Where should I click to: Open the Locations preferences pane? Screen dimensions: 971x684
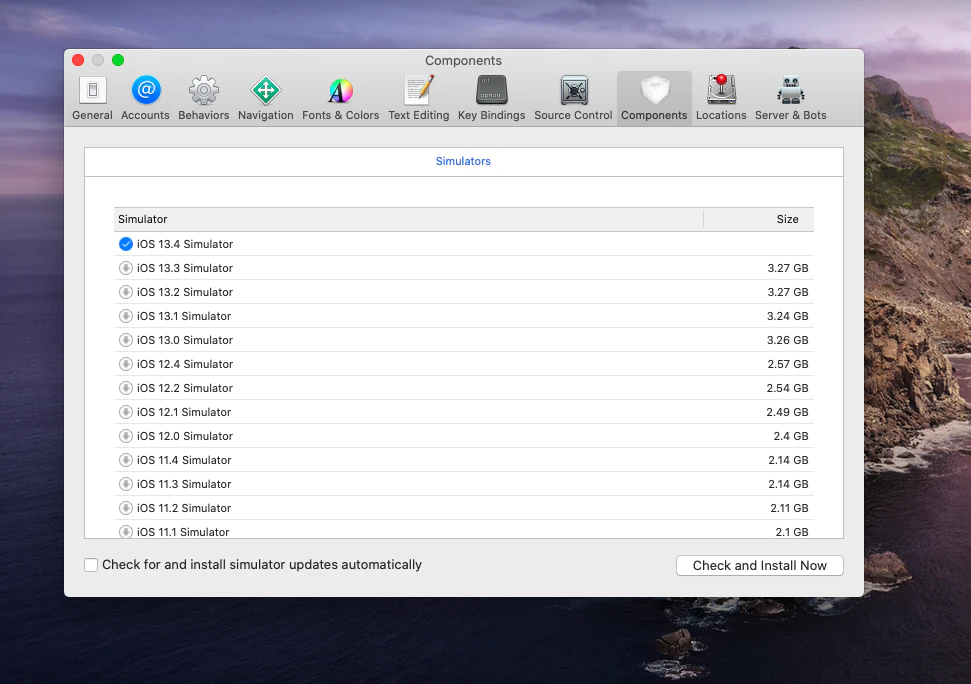tap(721, 98)
